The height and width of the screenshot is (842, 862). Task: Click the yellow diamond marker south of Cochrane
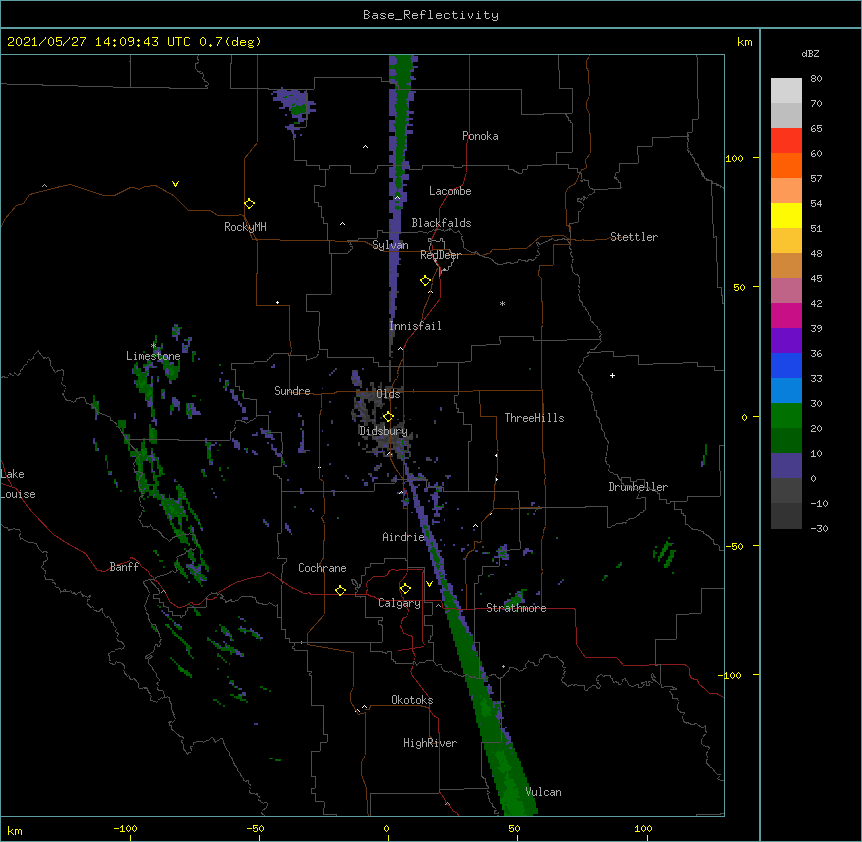[340, 590]
